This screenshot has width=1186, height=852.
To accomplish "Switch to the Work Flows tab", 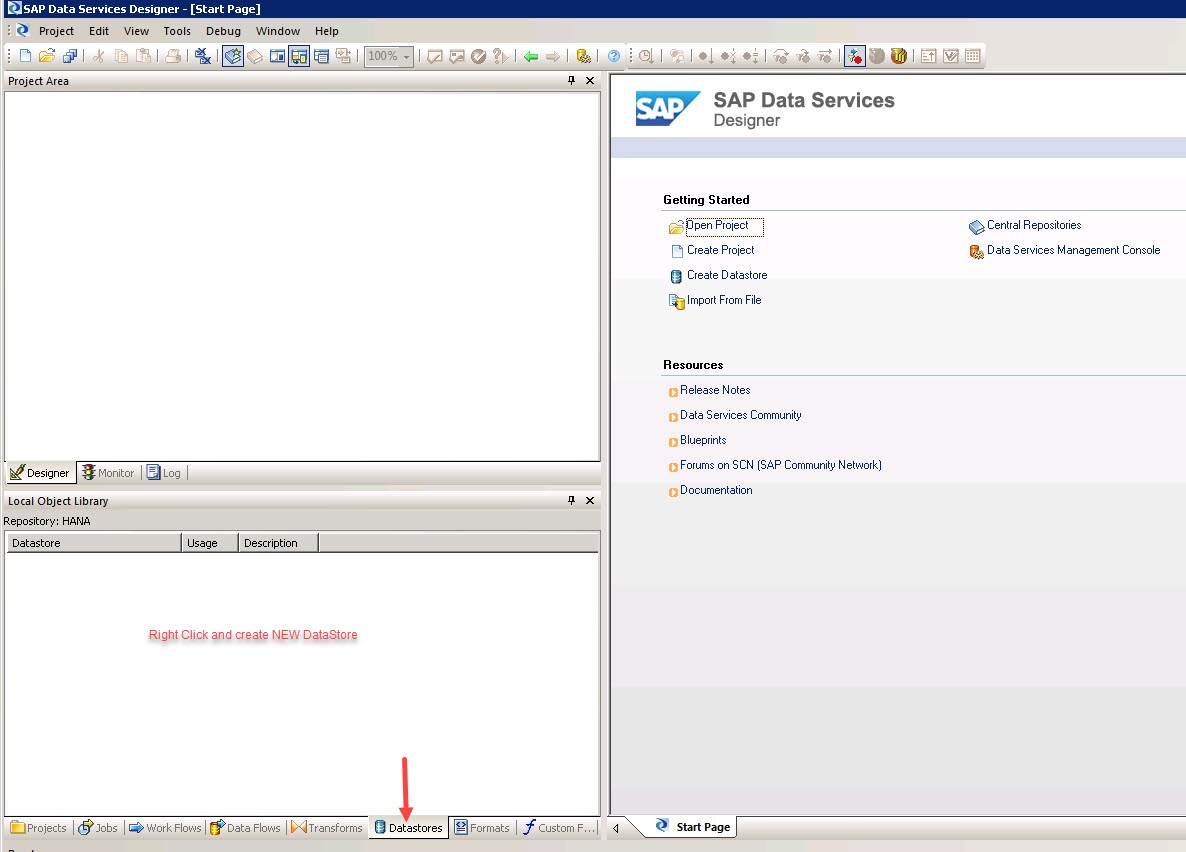I will 165,828.
